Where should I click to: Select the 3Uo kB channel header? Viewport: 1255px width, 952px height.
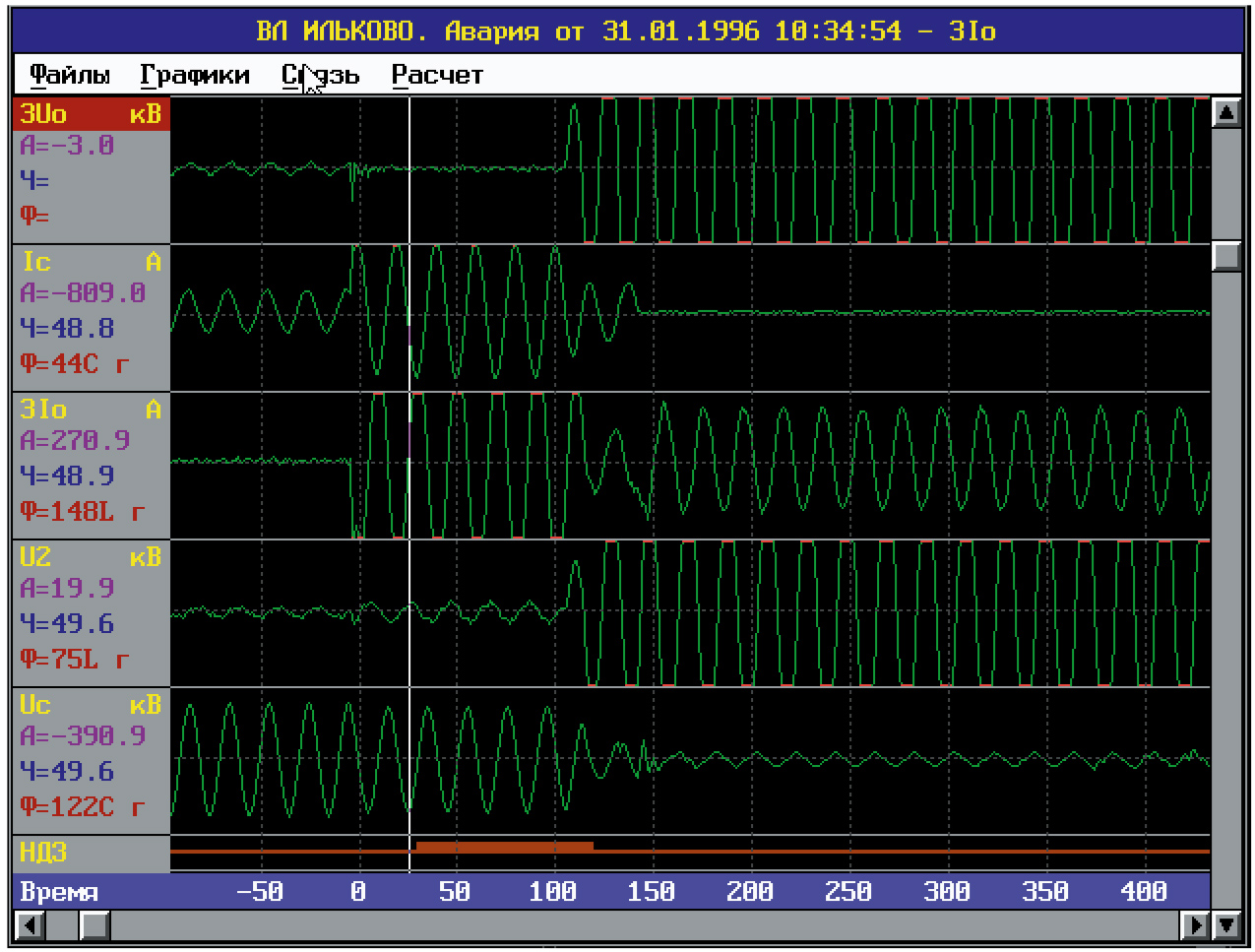[92, 114]
